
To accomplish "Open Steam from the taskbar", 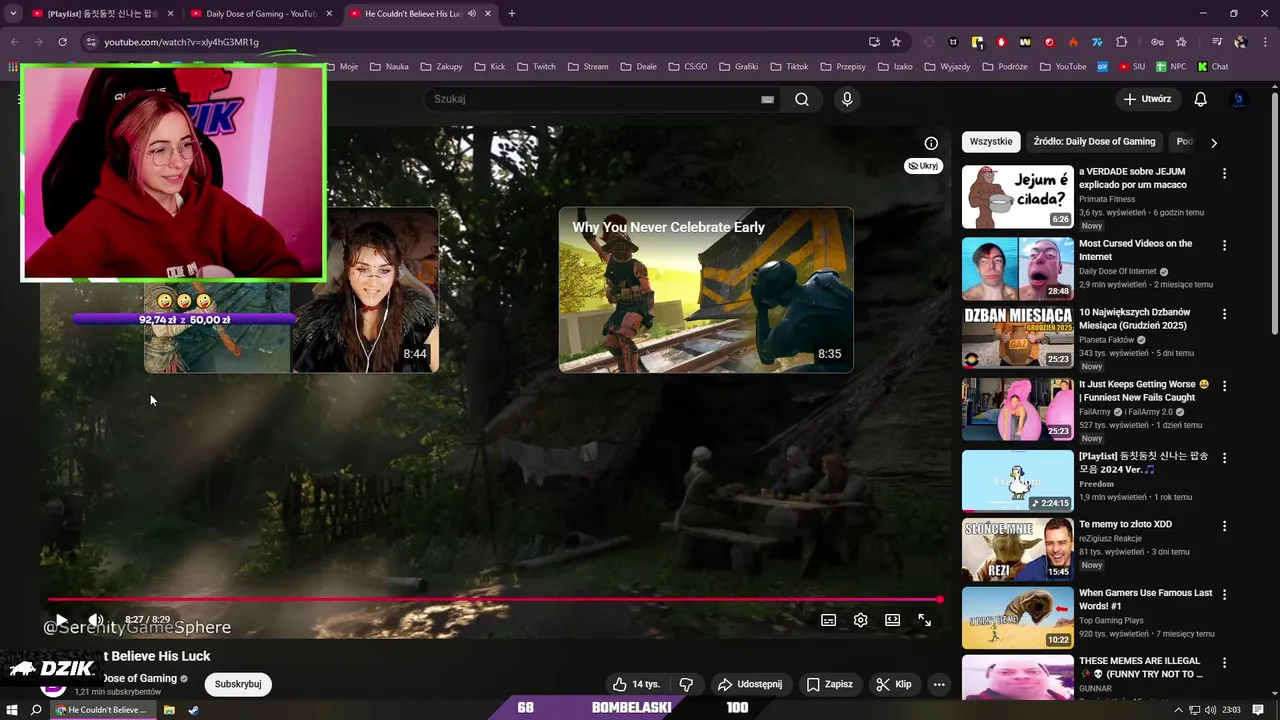I will point(193,710).
